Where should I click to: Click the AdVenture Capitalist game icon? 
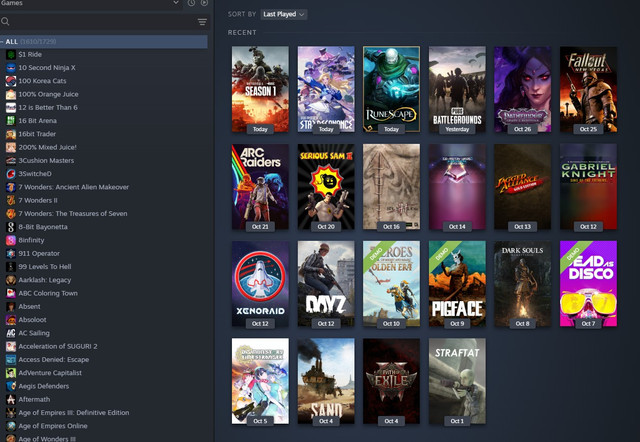pos(11,372)
